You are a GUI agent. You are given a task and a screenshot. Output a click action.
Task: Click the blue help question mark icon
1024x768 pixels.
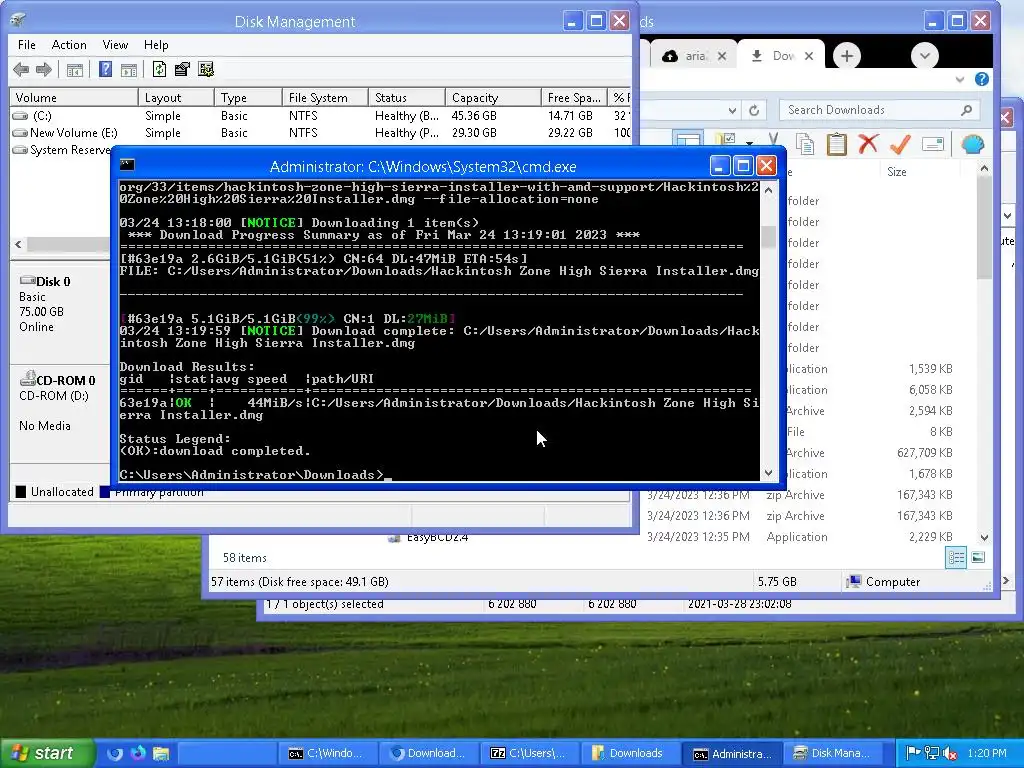click(982, 80)
